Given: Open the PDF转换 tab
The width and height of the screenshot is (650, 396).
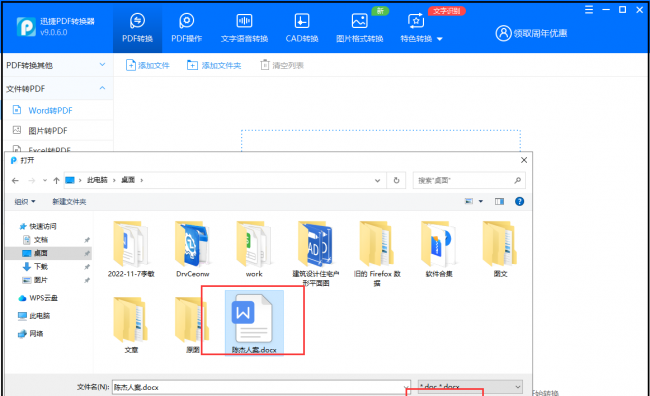Looking at the screenshot, I should click(137, 28).
